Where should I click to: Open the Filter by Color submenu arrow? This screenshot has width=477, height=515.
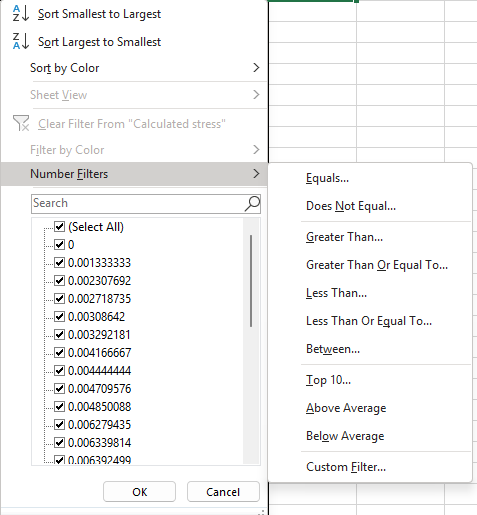(256, 150)
